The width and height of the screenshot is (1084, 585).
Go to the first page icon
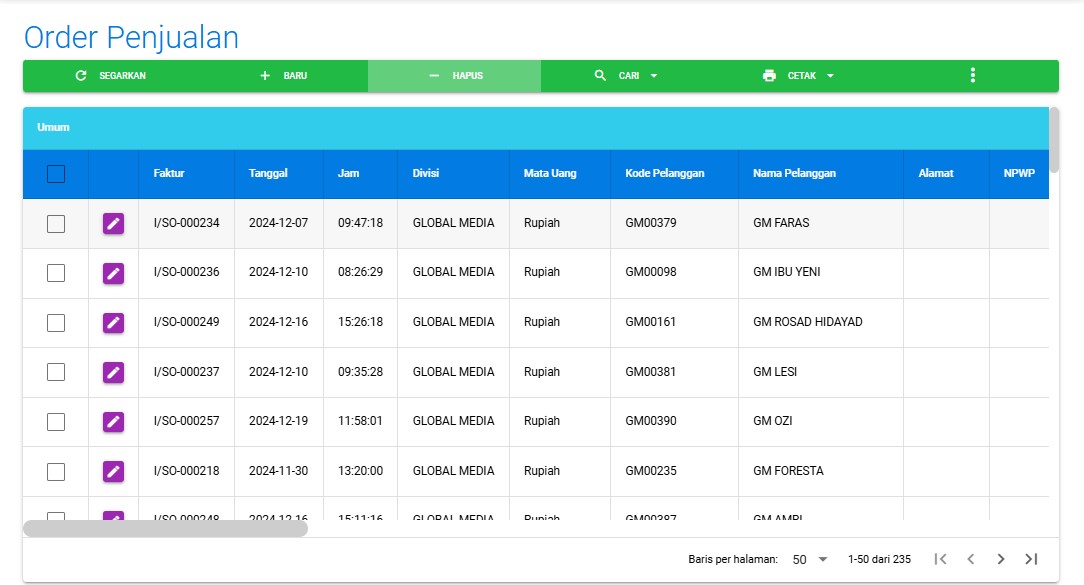click(939, 559)
